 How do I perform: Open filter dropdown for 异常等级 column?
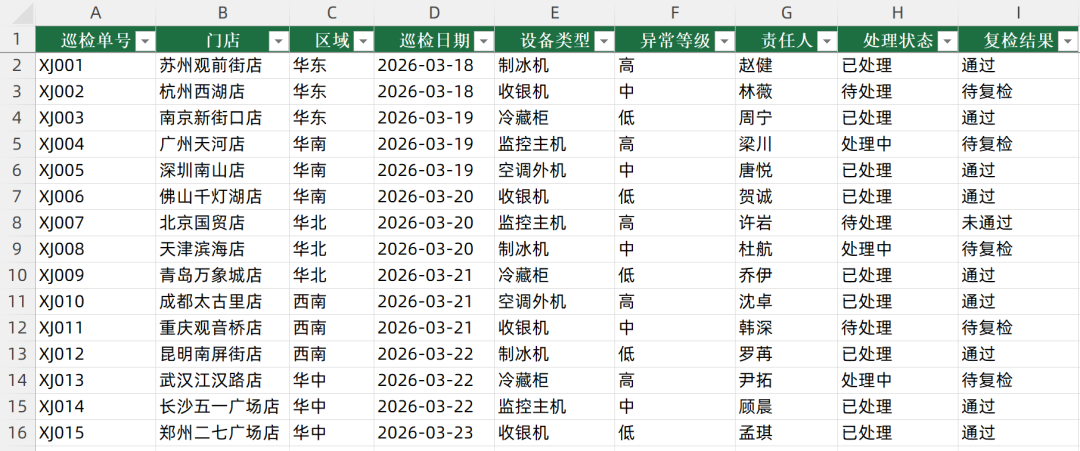pyautogui.click(x=725, y=41)
